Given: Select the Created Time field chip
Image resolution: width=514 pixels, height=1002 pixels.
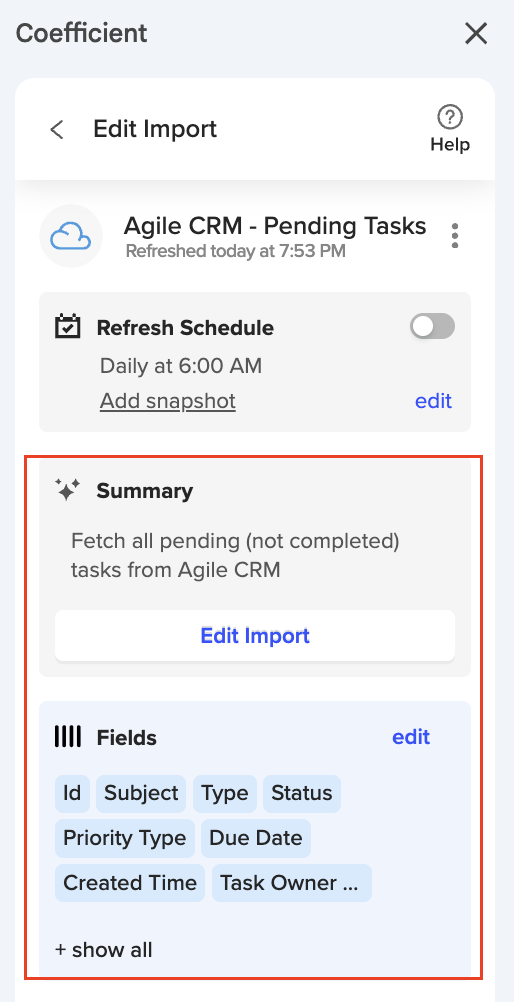Looking at the screenshot, I should pos(130,883).
